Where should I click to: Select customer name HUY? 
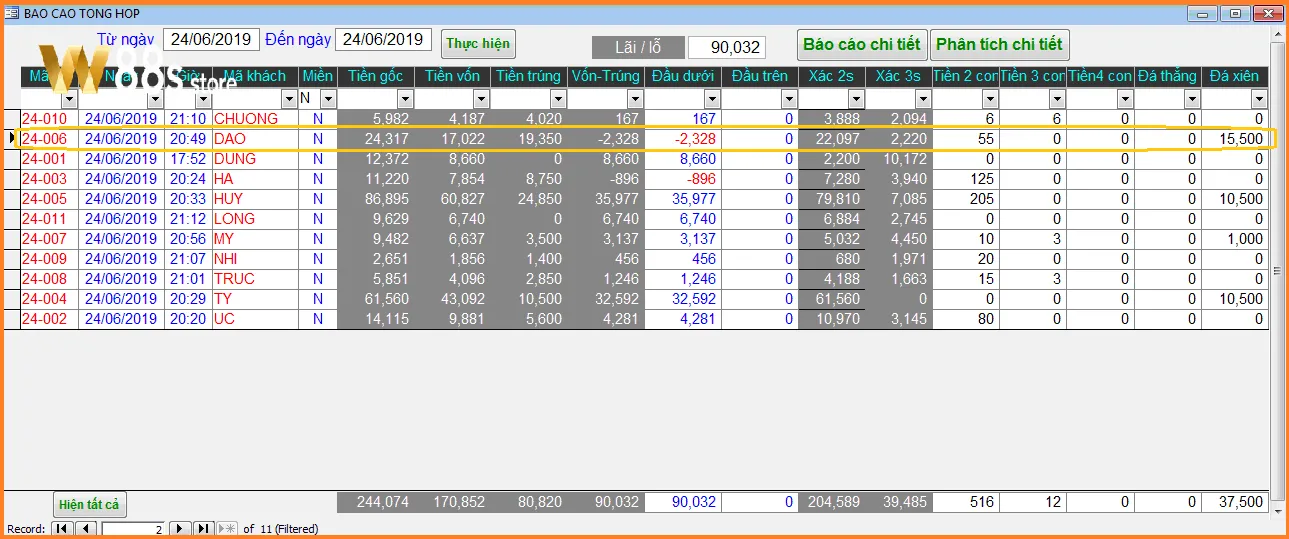(229, 199)
